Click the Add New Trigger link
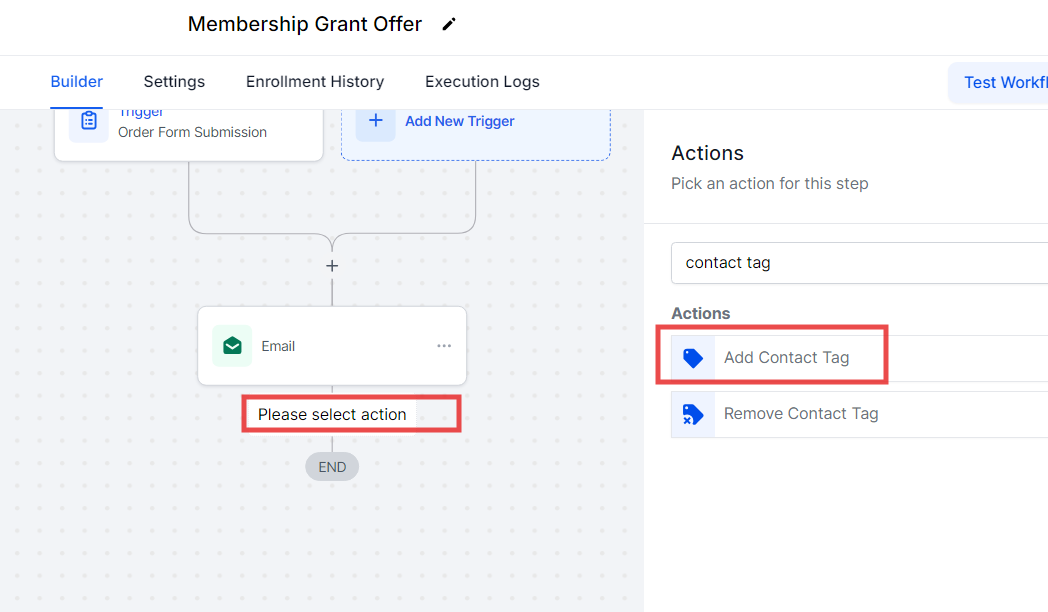Viewport: 1048px width, 612px height. pyautogui.click(x=460, y=121)
